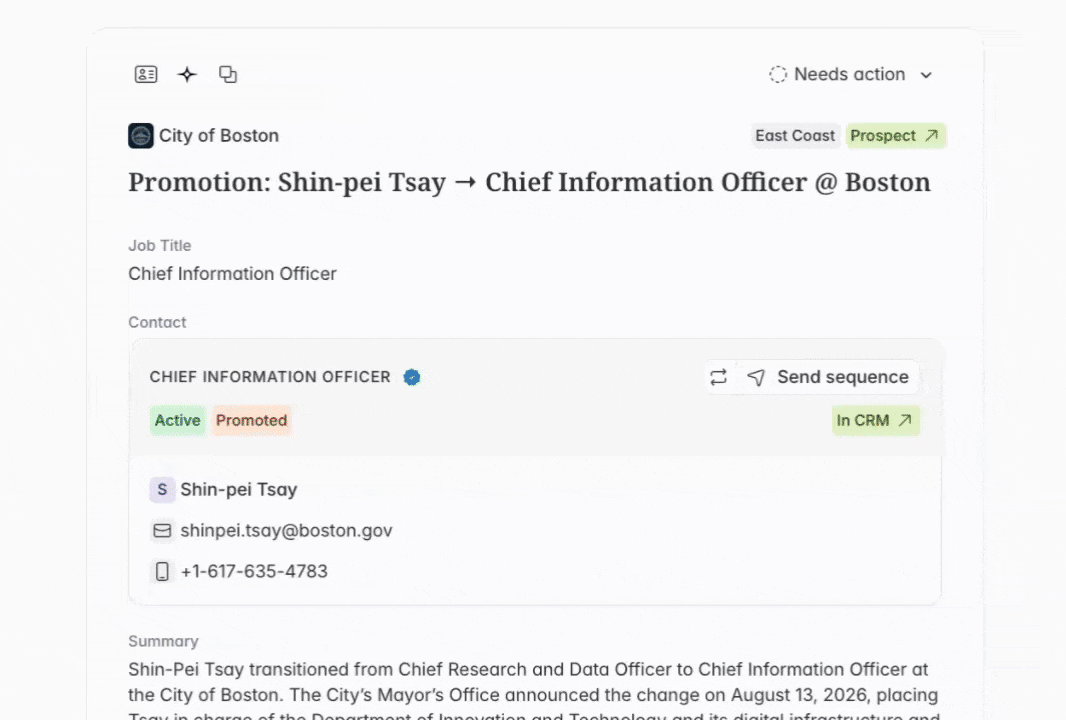This screenshot has height=720, width=1066.
Task: Expand the chevron next to Needs action
Action: point(926,75)
